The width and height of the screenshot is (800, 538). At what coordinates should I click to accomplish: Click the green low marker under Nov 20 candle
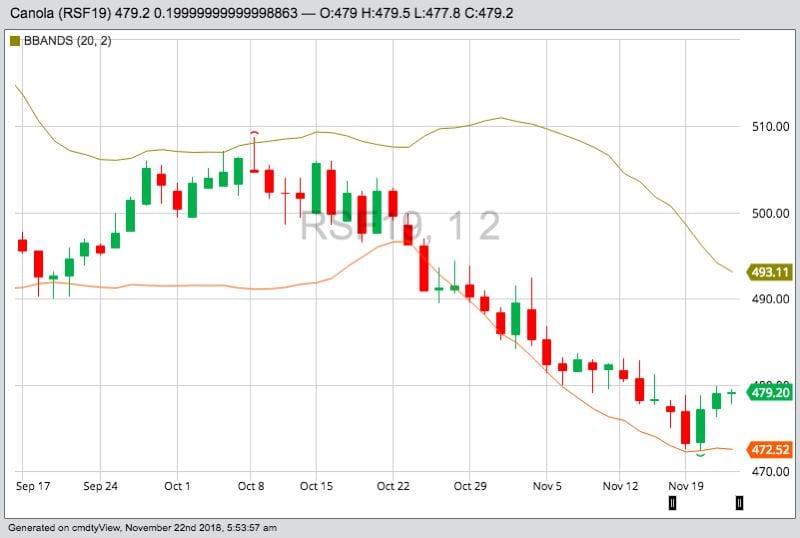click(x=701, y=454)
